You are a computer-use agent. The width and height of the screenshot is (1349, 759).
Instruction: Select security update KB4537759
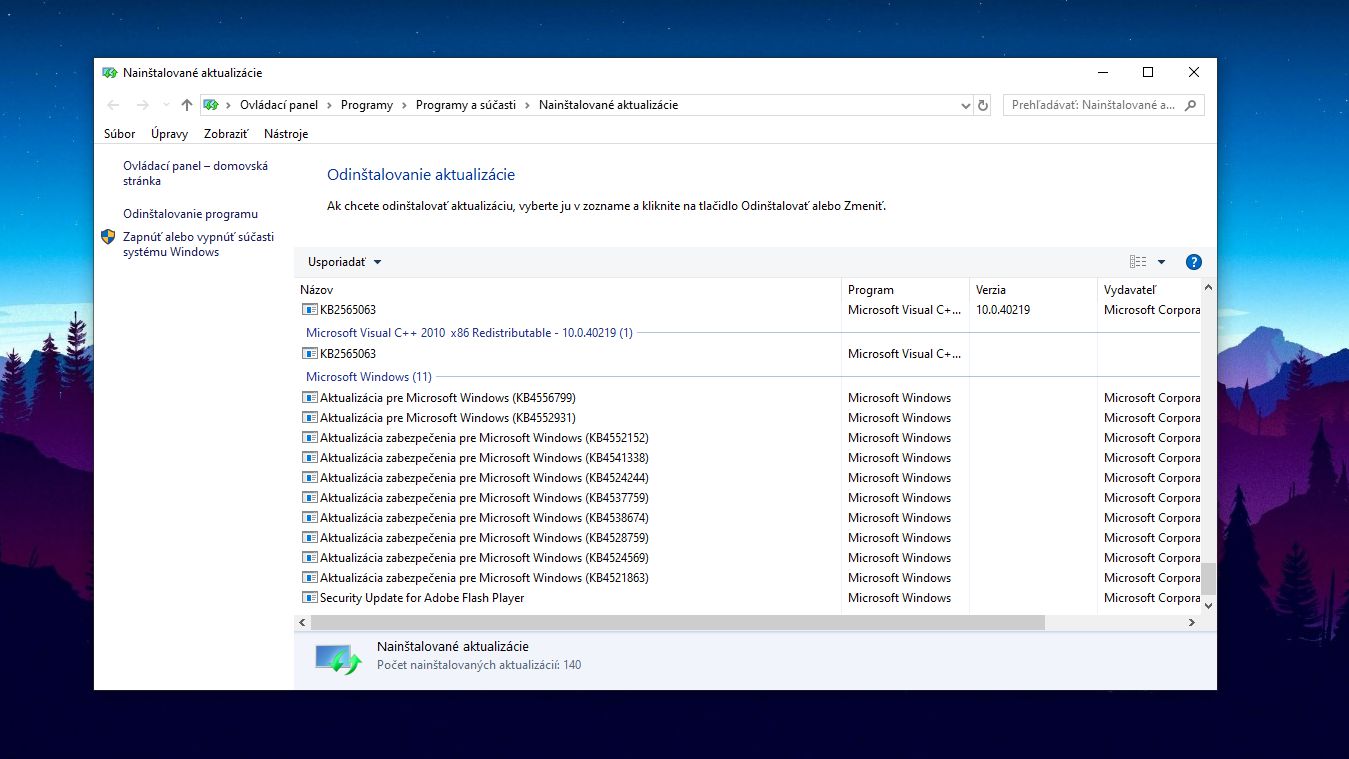[748, 498]
